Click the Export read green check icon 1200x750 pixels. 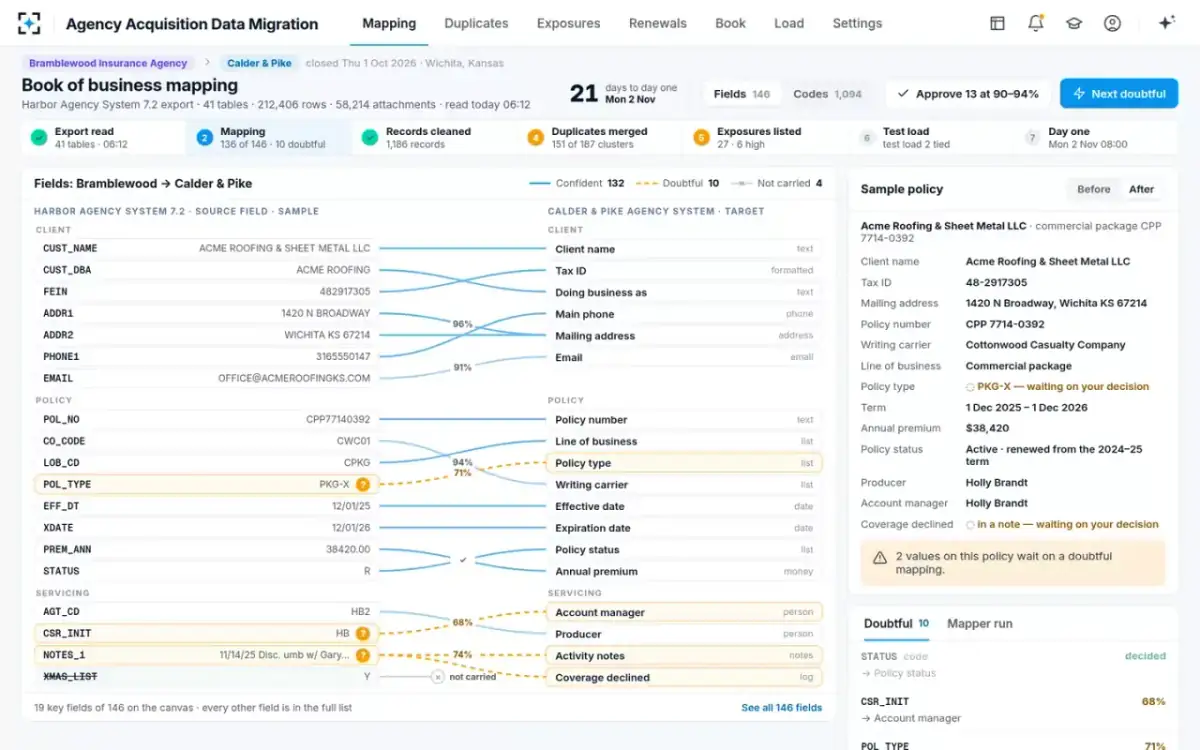click(x=38, y=137)
